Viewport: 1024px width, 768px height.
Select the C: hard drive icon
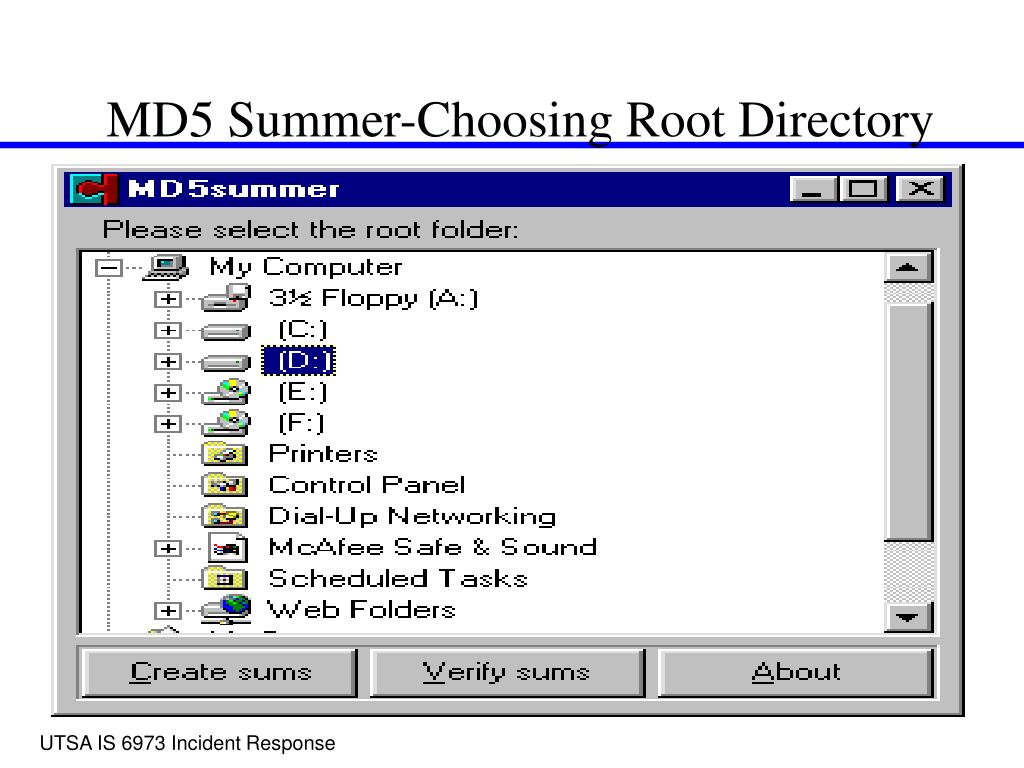[x=226, y=331]
